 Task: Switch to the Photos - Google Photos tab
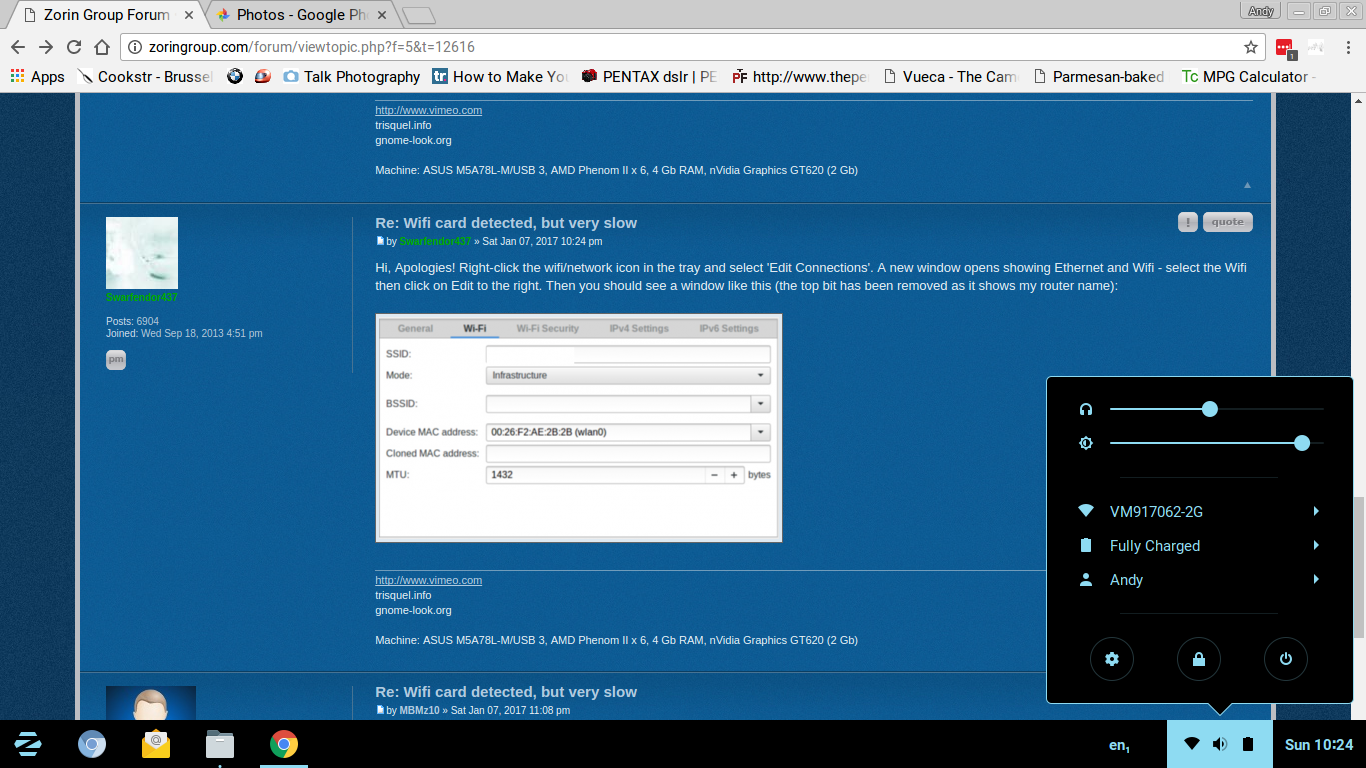pos(303,15)
